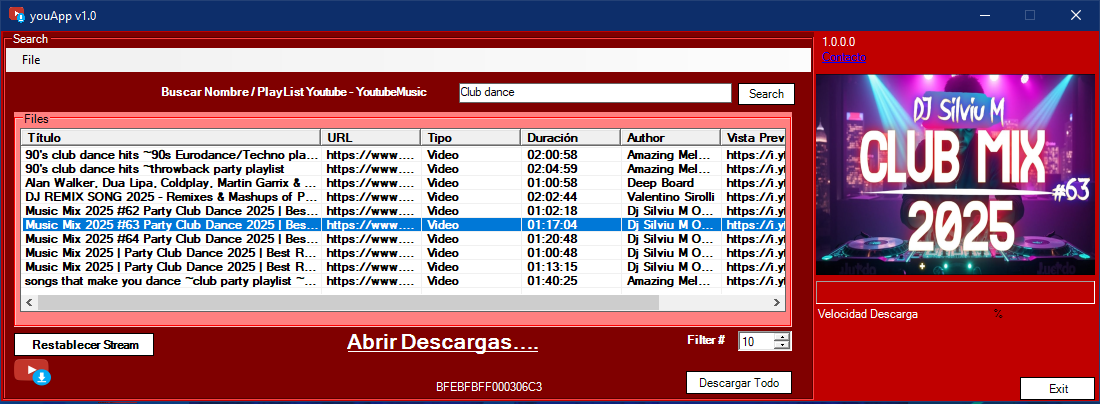
Task: Select the 'Alan Walker, Dua Lipa, Coldplay' row
Action: pos(403,183)
